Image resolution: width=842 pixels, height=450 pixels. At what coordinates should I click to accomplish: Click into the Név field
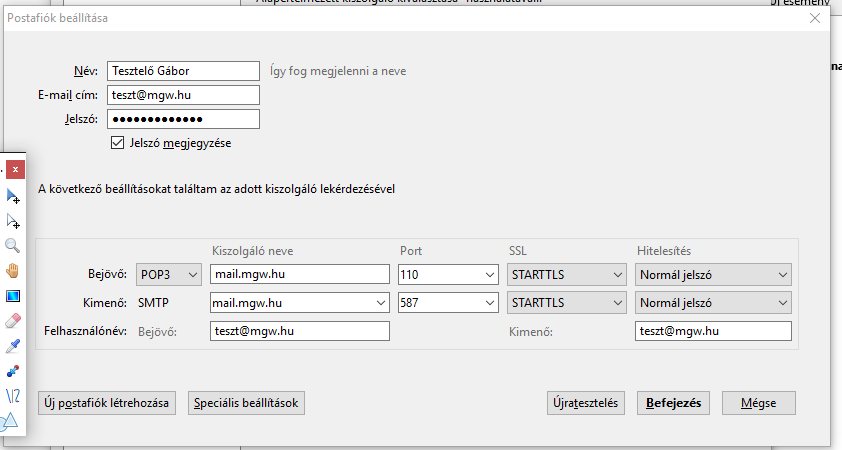182,71
